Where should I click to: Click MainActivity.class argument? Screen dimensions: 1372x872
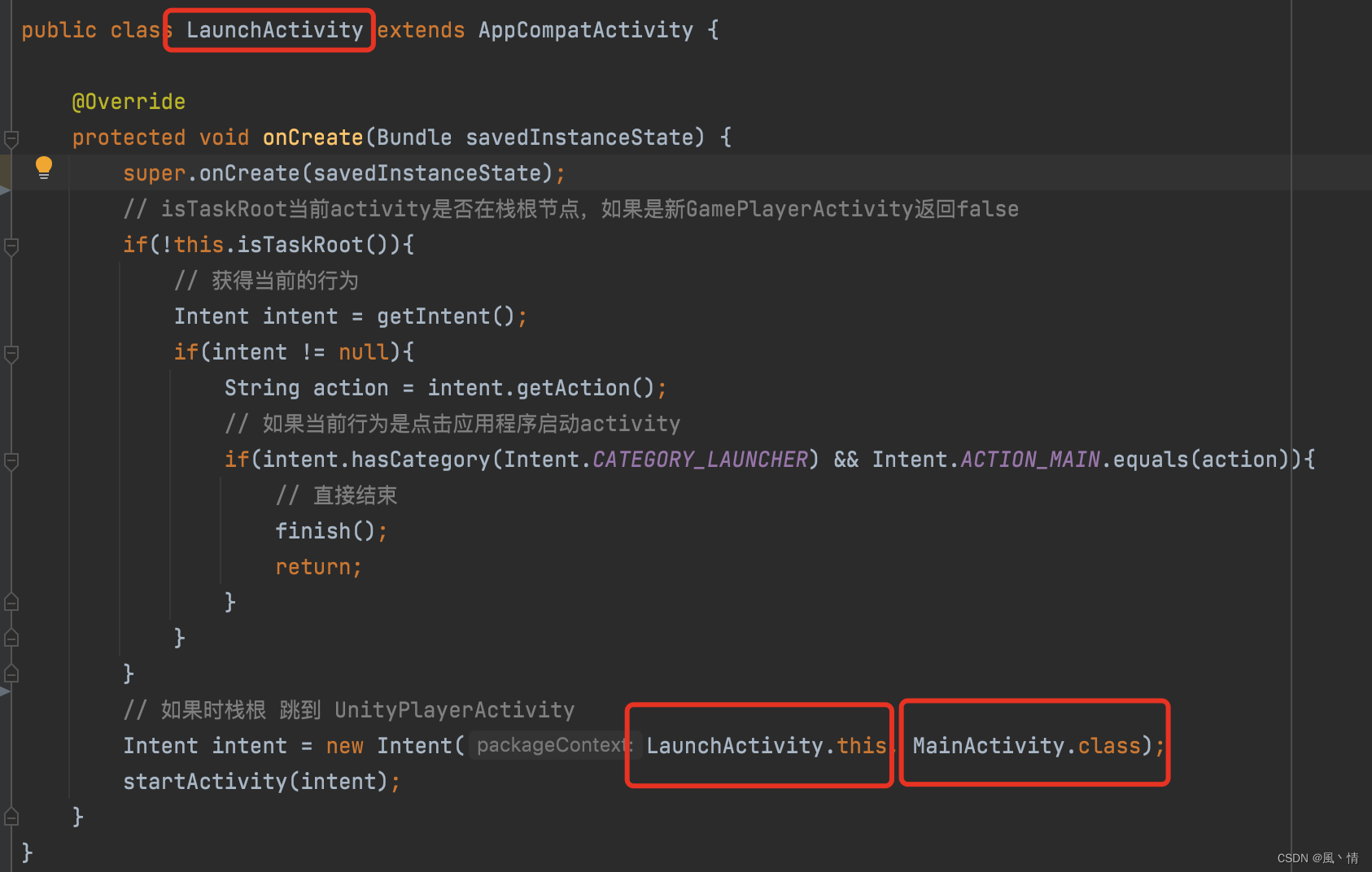[1026, 746]
